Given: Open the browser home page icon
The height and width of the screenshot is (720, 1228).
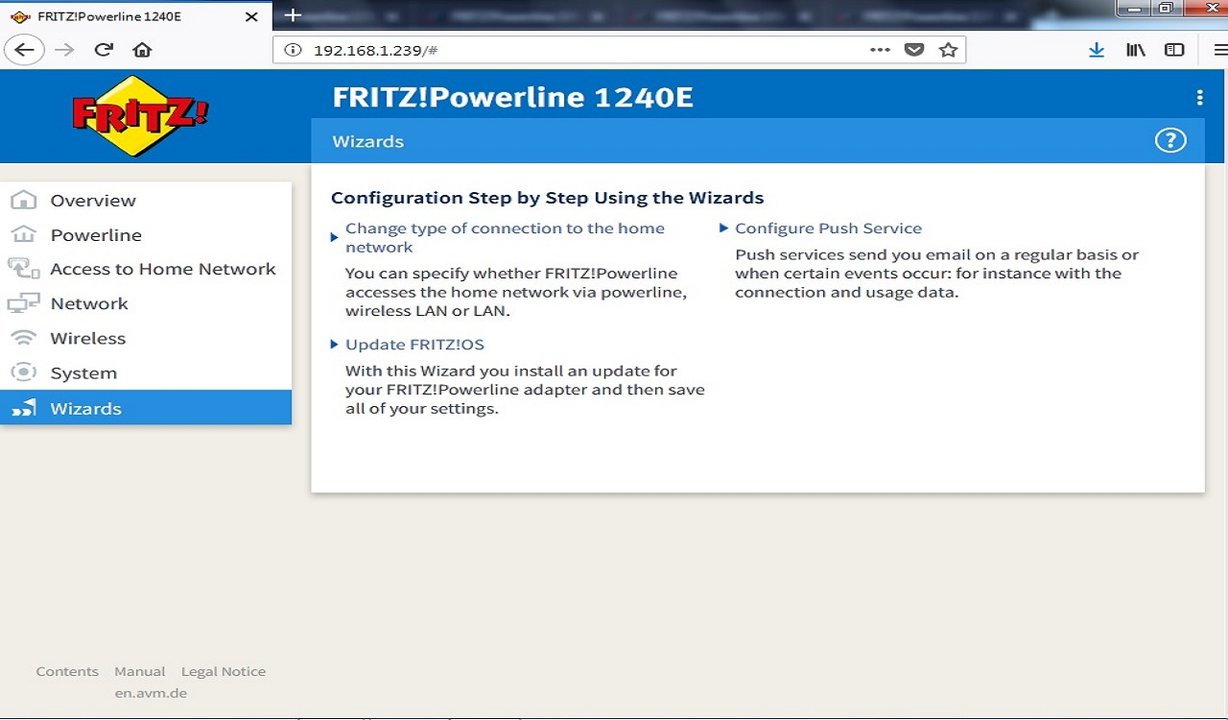Looking at the screenshot, I should 142,50.
